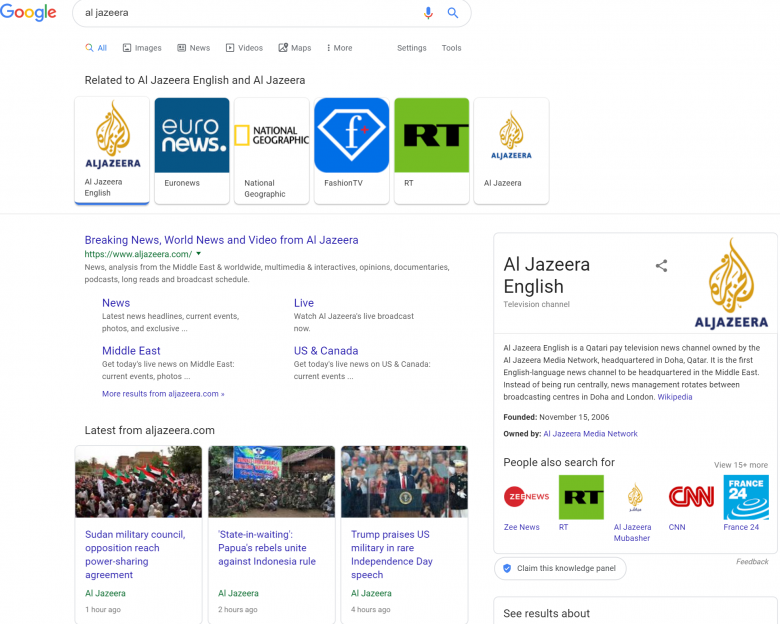The height and width of the screenshot is (624, 780).
Task: Click the CNN logo icon
Action: click(691, 497)
